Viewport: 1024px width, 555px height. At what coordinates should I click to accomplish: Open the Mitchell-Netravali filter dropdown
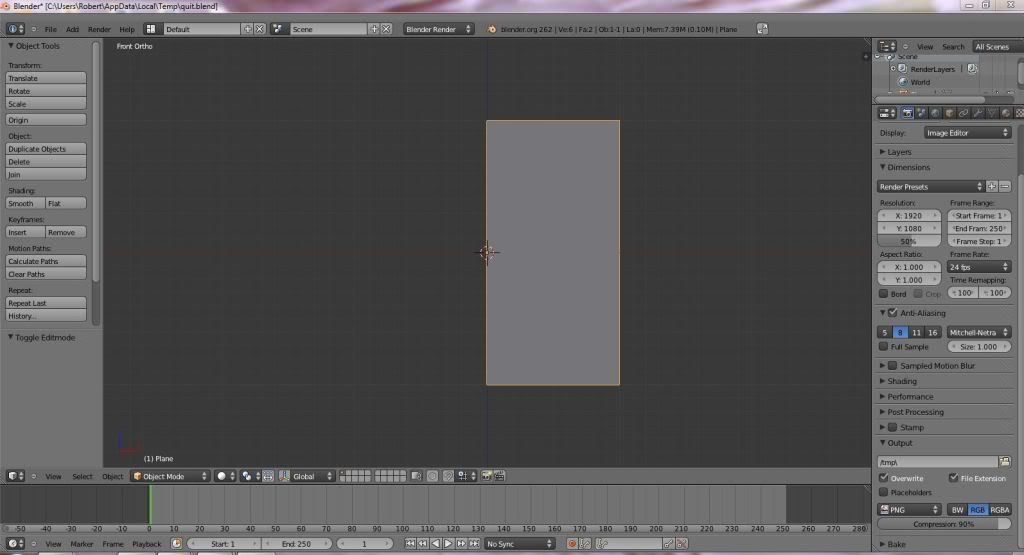[979, 332]
